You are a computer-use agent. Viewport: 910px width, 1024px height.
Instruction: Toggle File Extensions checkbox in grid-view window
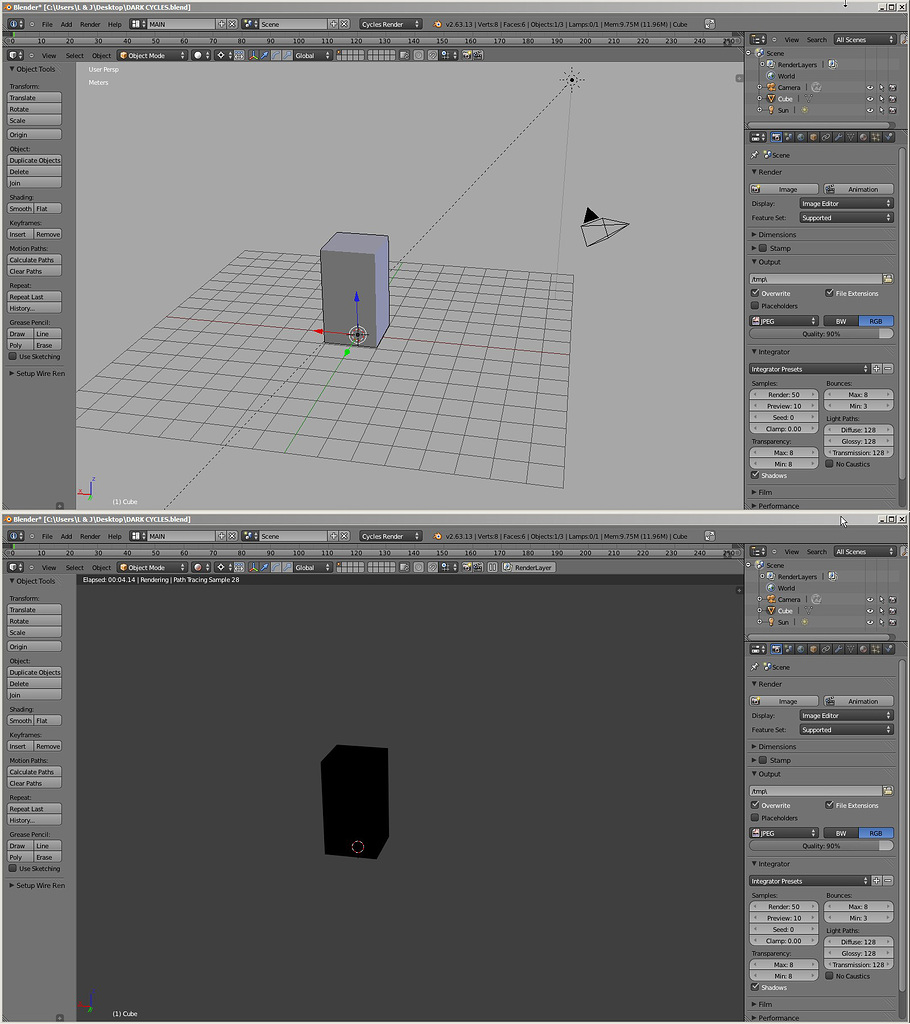pyautogui.click(x=830, y=293)
